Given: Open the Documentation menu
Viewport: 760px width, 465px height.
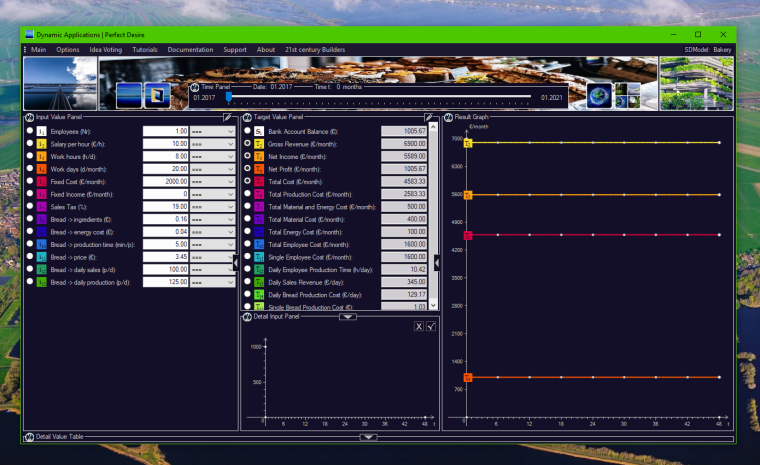Looking at the screenshot, I should pyautogui.click(x=190, y=49).
